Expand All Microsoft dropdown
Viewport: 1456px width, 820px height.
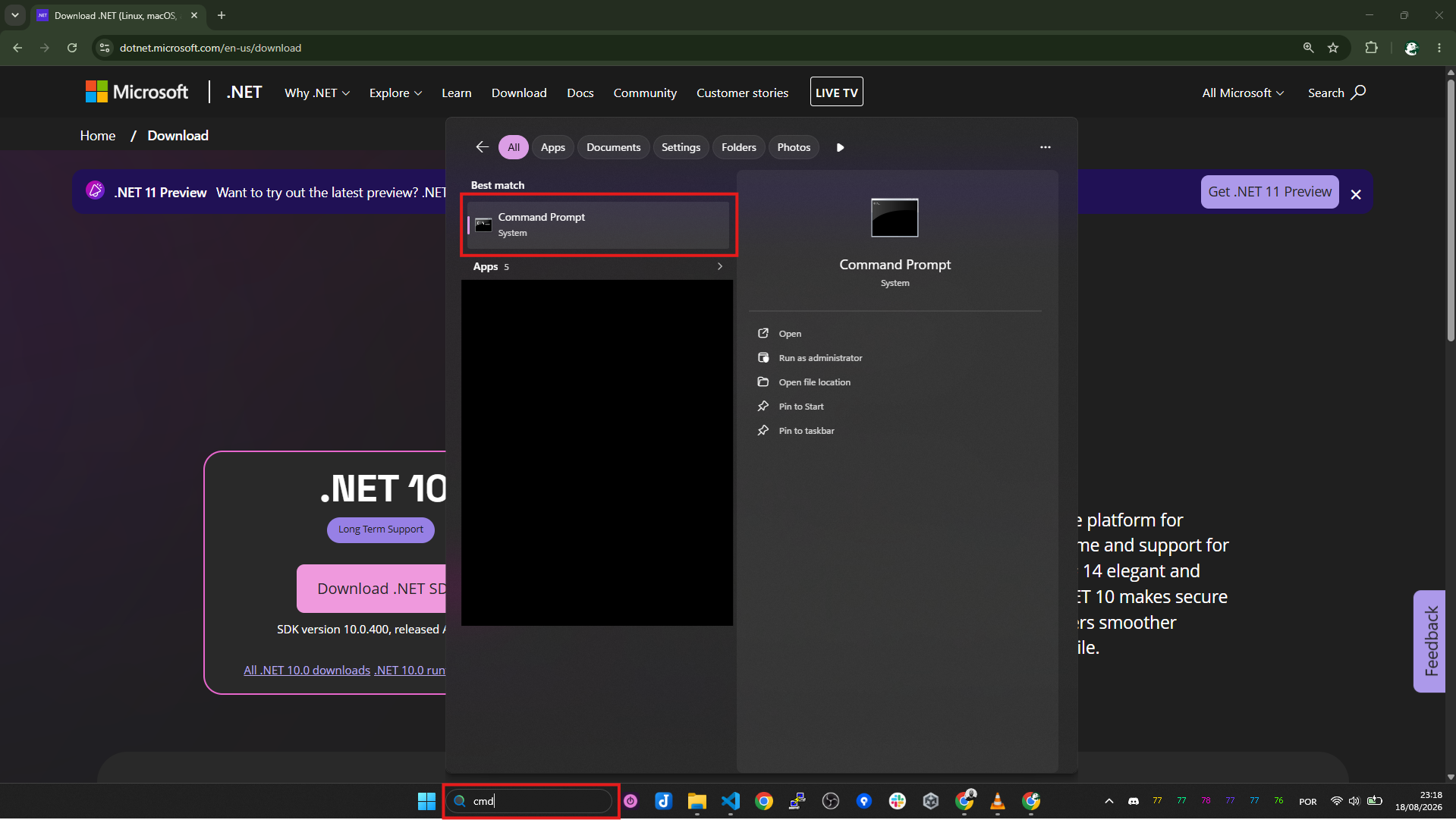pos(1243,93)
